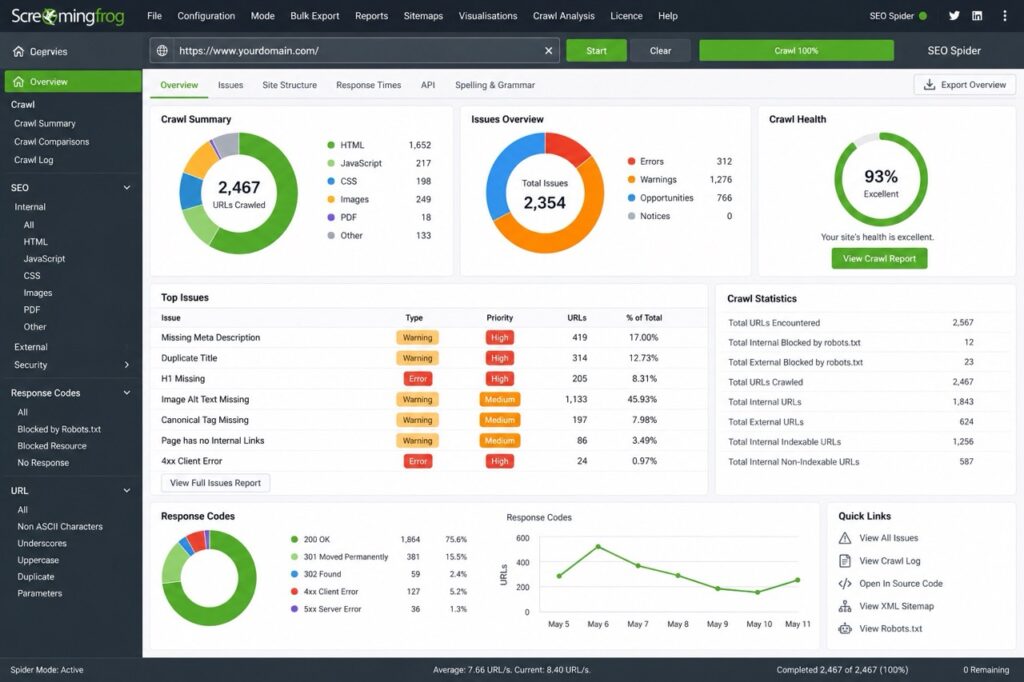
Task: Switch to the Site Structure tab
Action: coord(289,85)
